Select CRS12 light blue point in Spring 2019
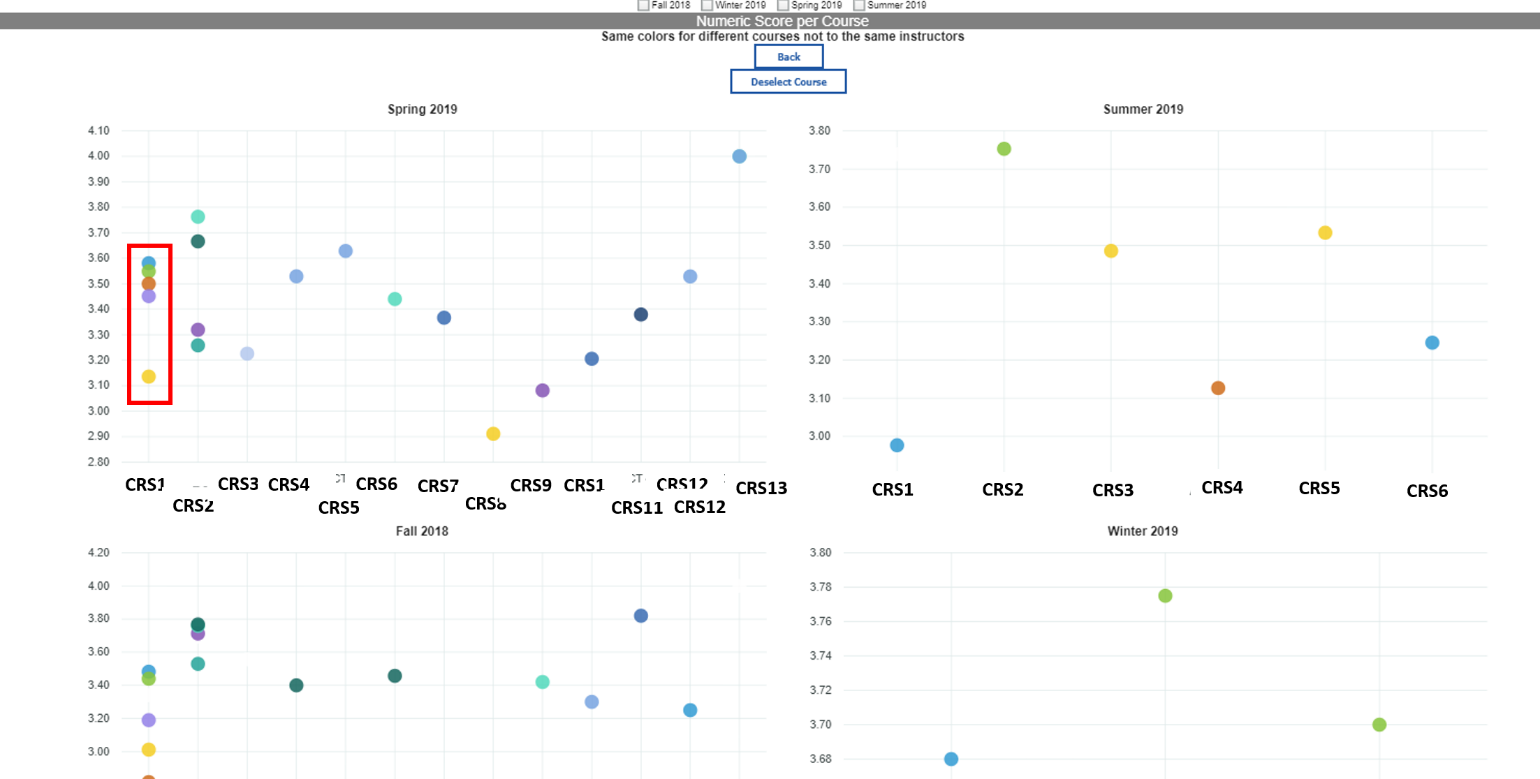This screenshot has width=1540, height=779. [x=690, y=276]
